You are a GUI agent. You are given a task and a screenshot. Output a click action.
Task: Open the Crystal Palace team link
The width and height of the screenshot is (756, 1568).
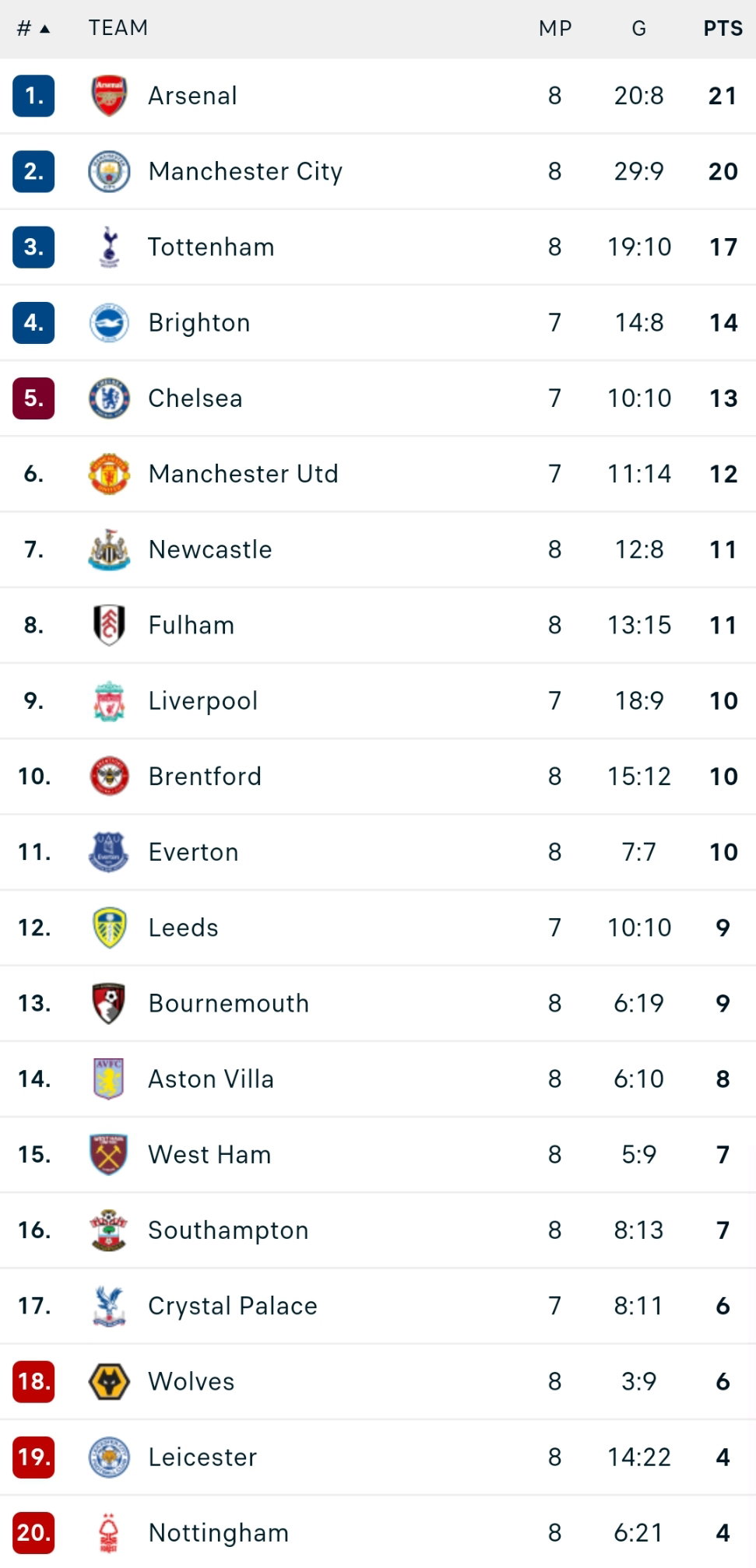click(233, 1306)
